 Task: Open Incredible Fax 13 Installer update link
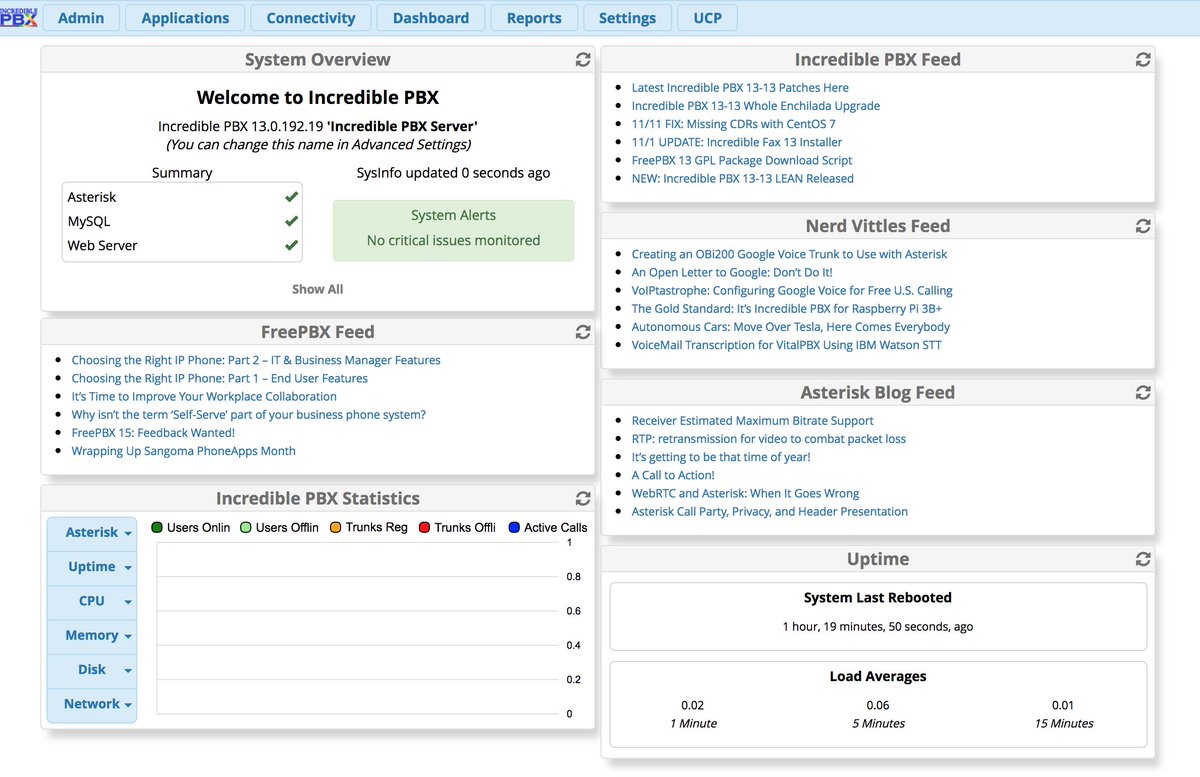737,142
